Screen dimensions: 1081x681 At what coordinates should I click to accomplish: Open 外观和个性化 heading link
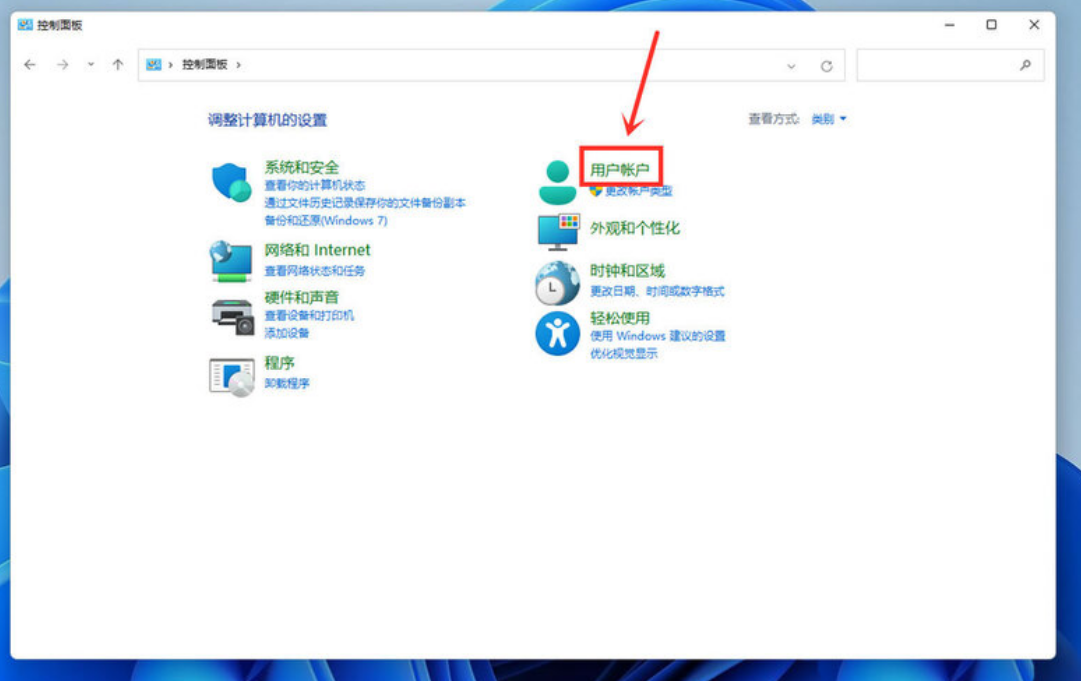coord(634,228)
